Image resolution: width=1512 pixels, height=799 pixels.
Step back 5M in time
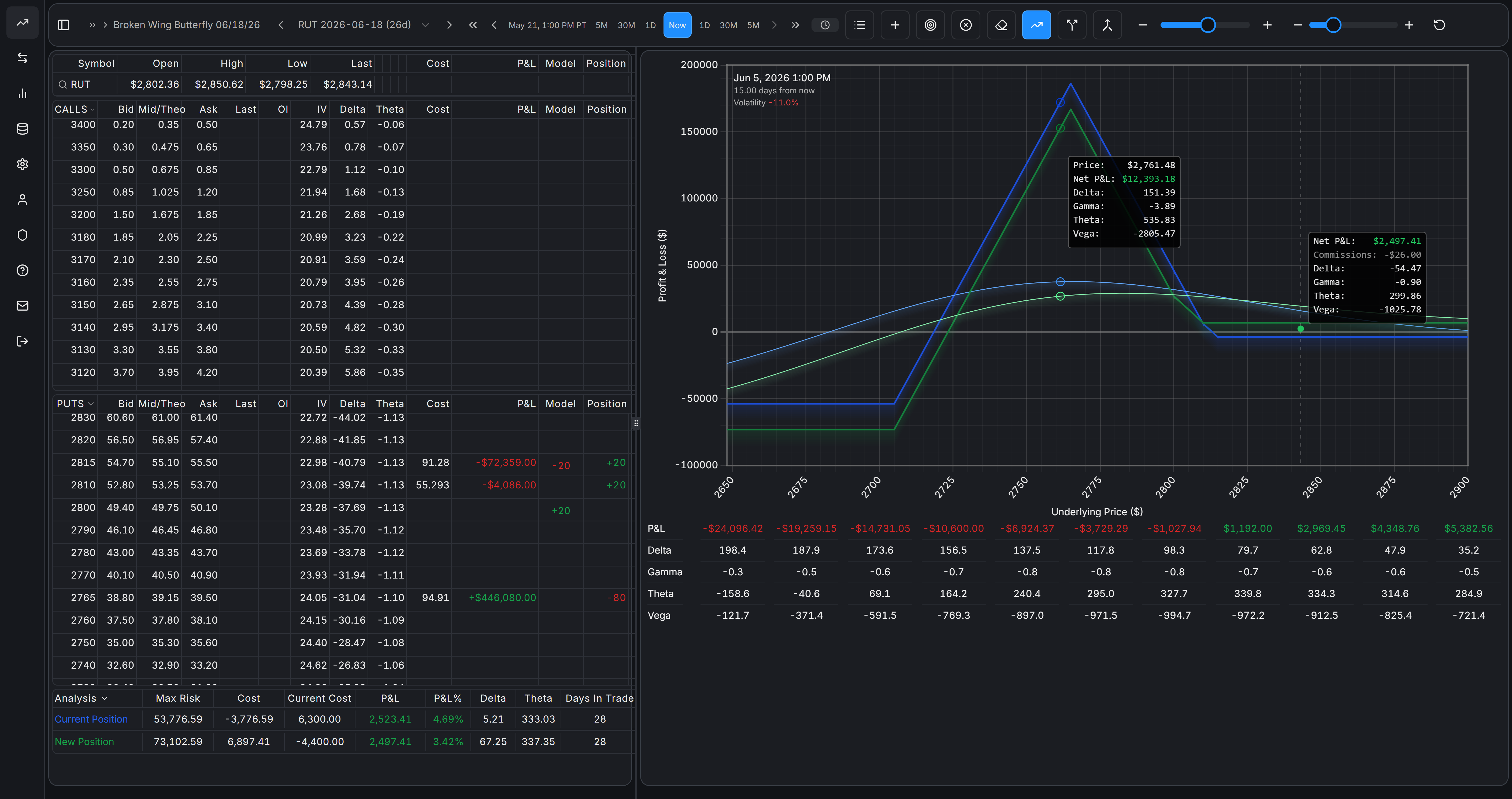(602, 25)
